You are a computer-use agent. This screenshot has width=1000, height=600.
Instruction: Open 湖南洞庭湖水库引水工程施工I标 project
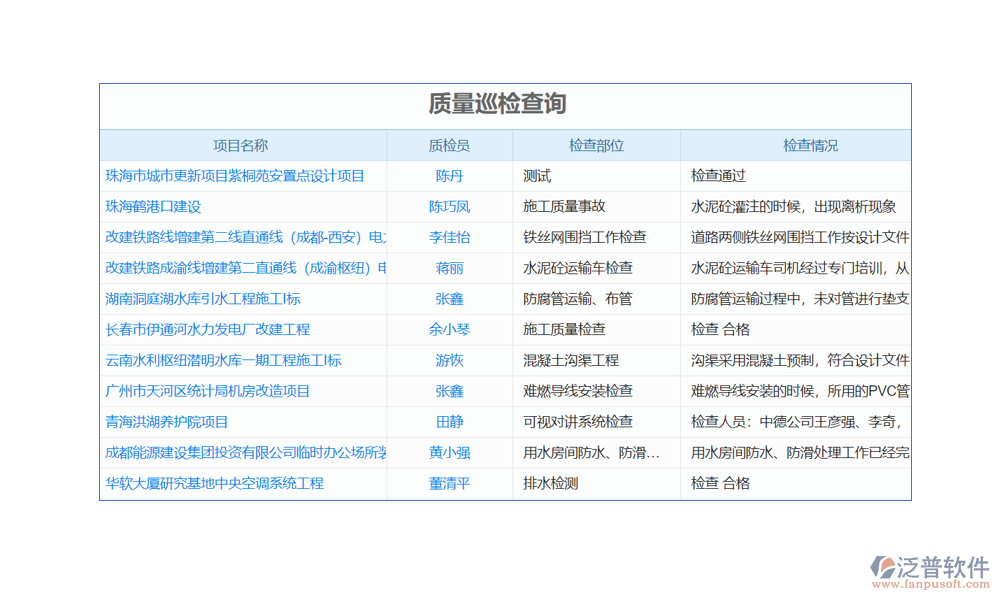click(203, 299)
